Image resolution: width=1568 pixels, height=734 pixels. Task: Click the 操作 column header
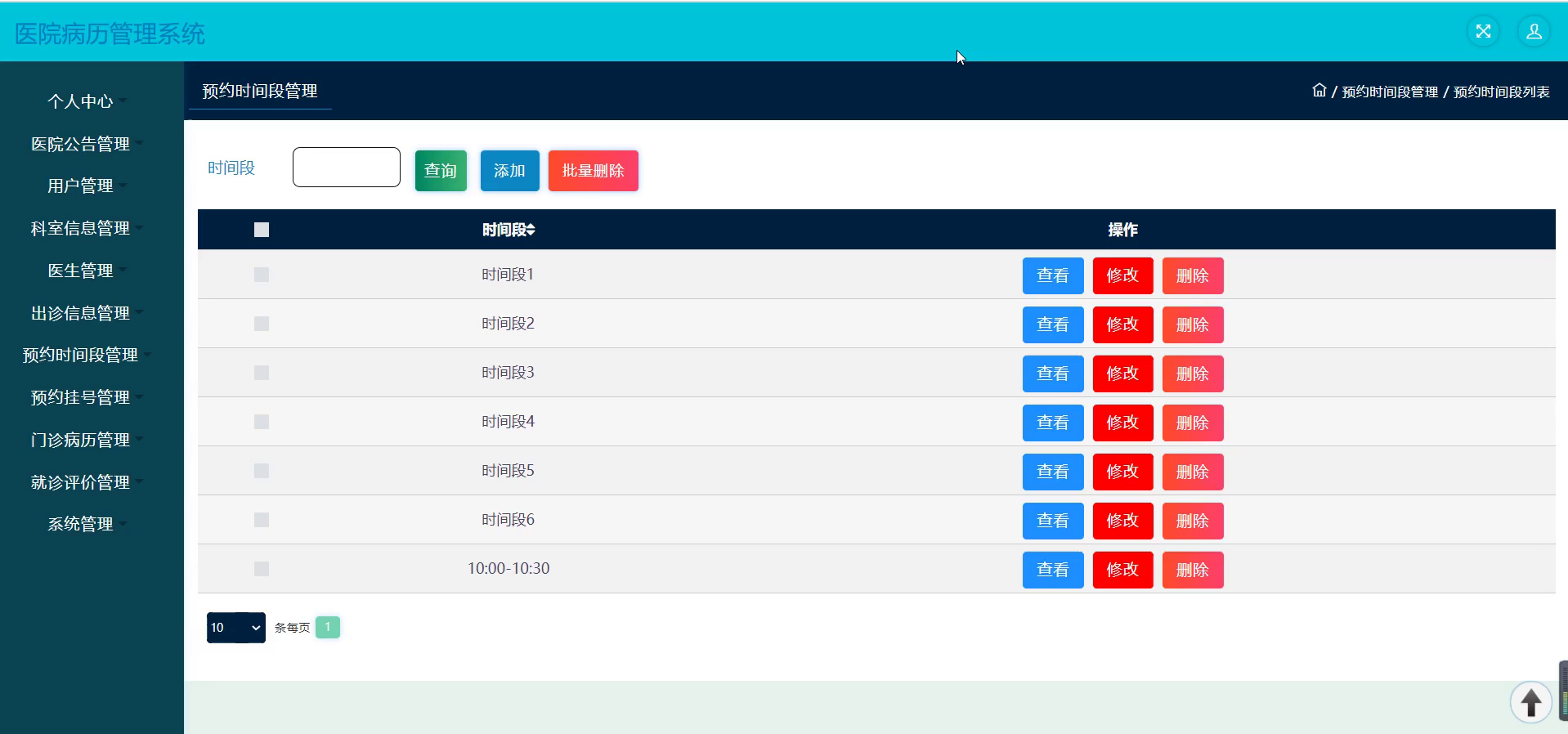[1122, 230]
